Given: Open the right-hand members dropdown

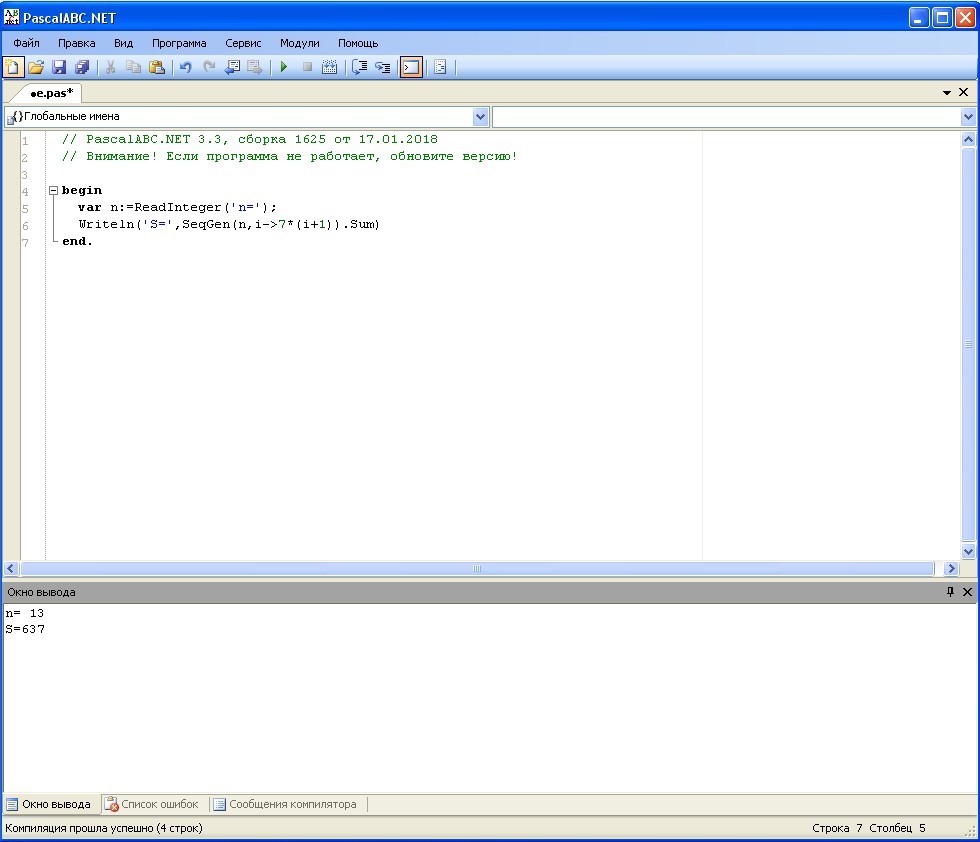Looking at the screenshot, I should [x=968, y=117].
